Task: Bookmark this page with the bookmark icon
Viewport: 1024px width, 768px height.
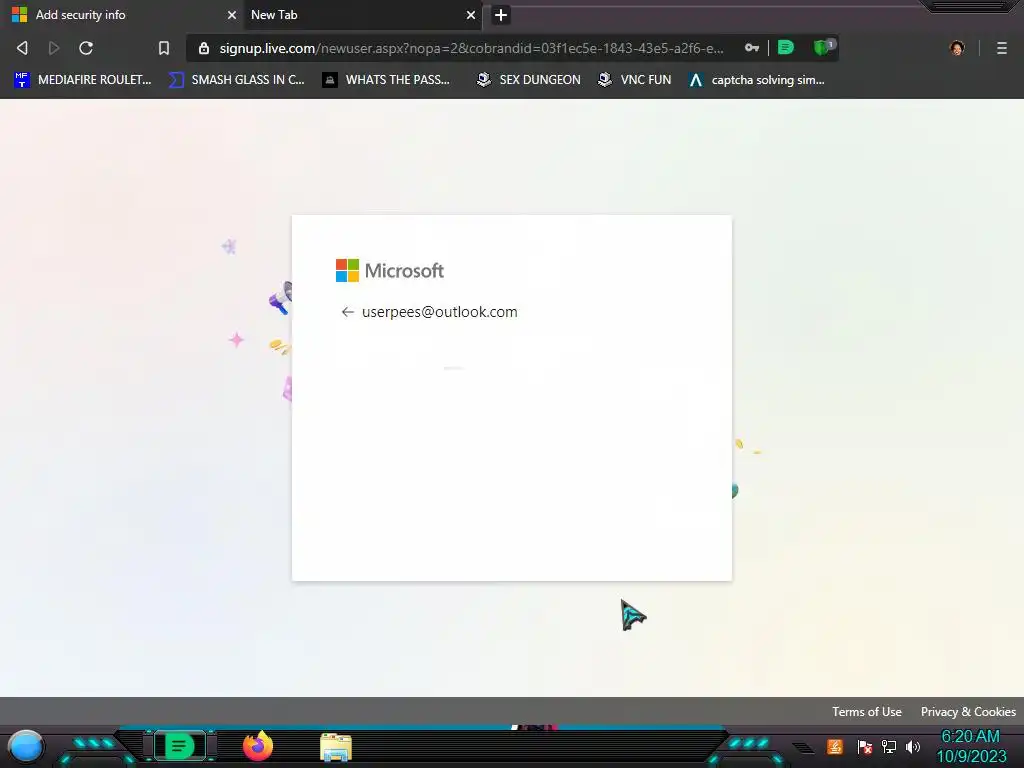Action: pyautogui.click(x=164, y=48)
